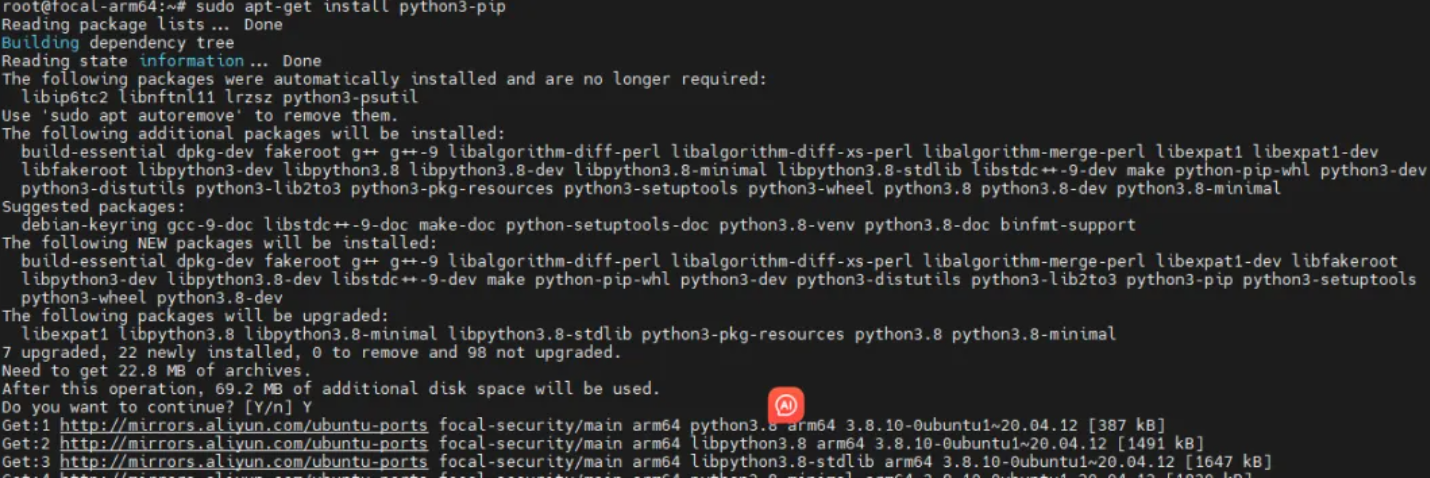
Task: Click the cyan highlighted word 'information'
Action: point(191,61)
